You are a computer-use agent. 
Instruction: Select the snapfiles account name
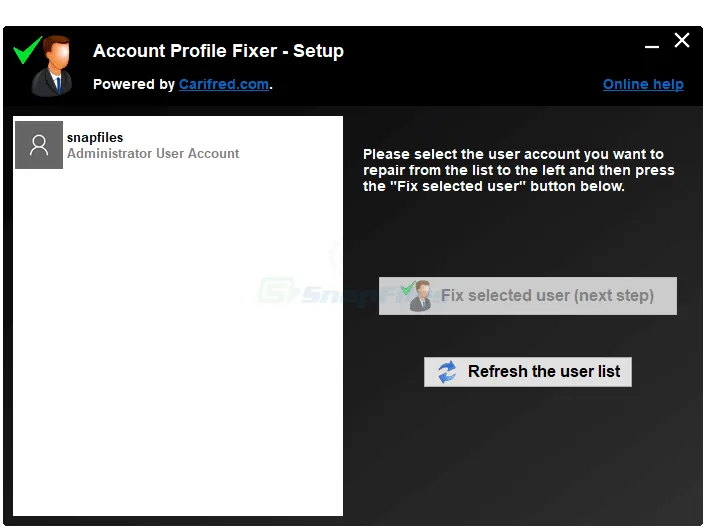(x=95, y=137)
